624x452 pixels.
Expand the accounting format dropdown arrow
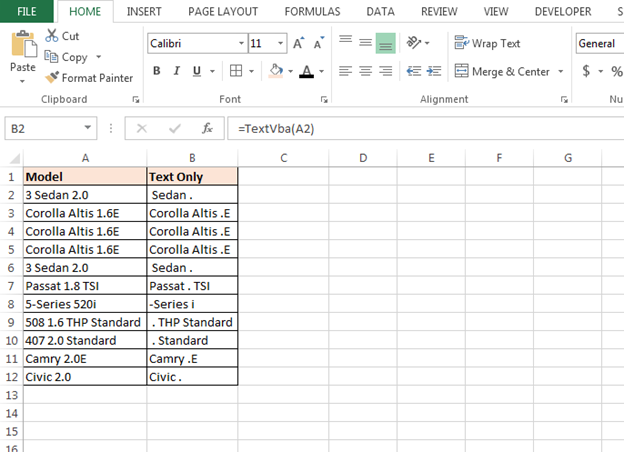tap(601, 71)
